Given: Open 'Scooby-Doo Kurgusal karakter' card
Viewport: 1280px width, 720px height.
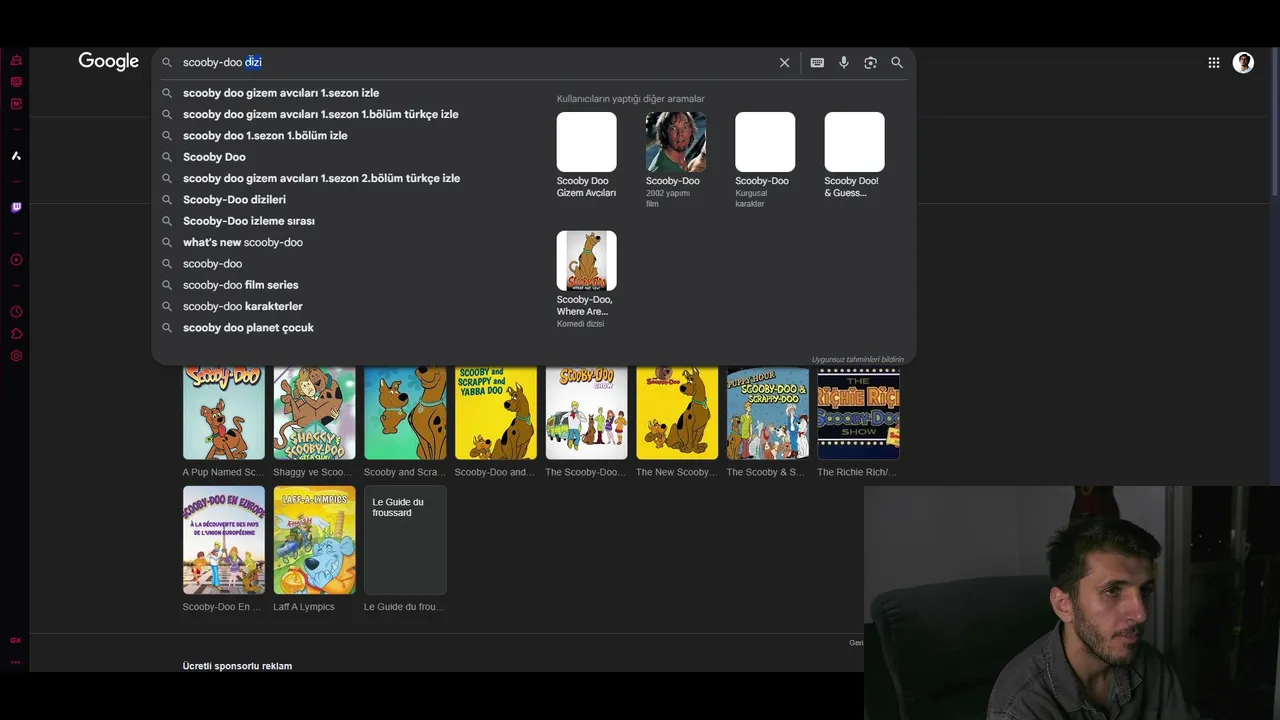Looking at the screenshot, I should coord(765,159).
